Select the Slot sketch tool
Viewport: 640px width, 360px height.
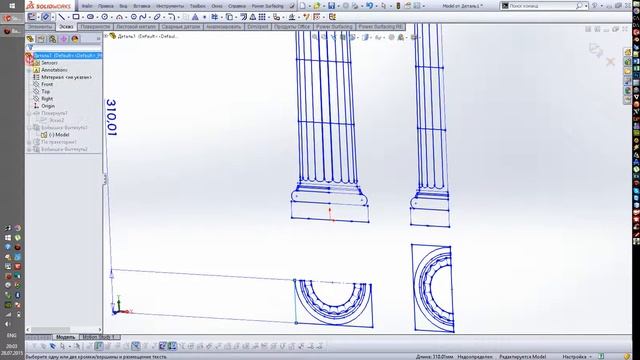coord(90,17)
